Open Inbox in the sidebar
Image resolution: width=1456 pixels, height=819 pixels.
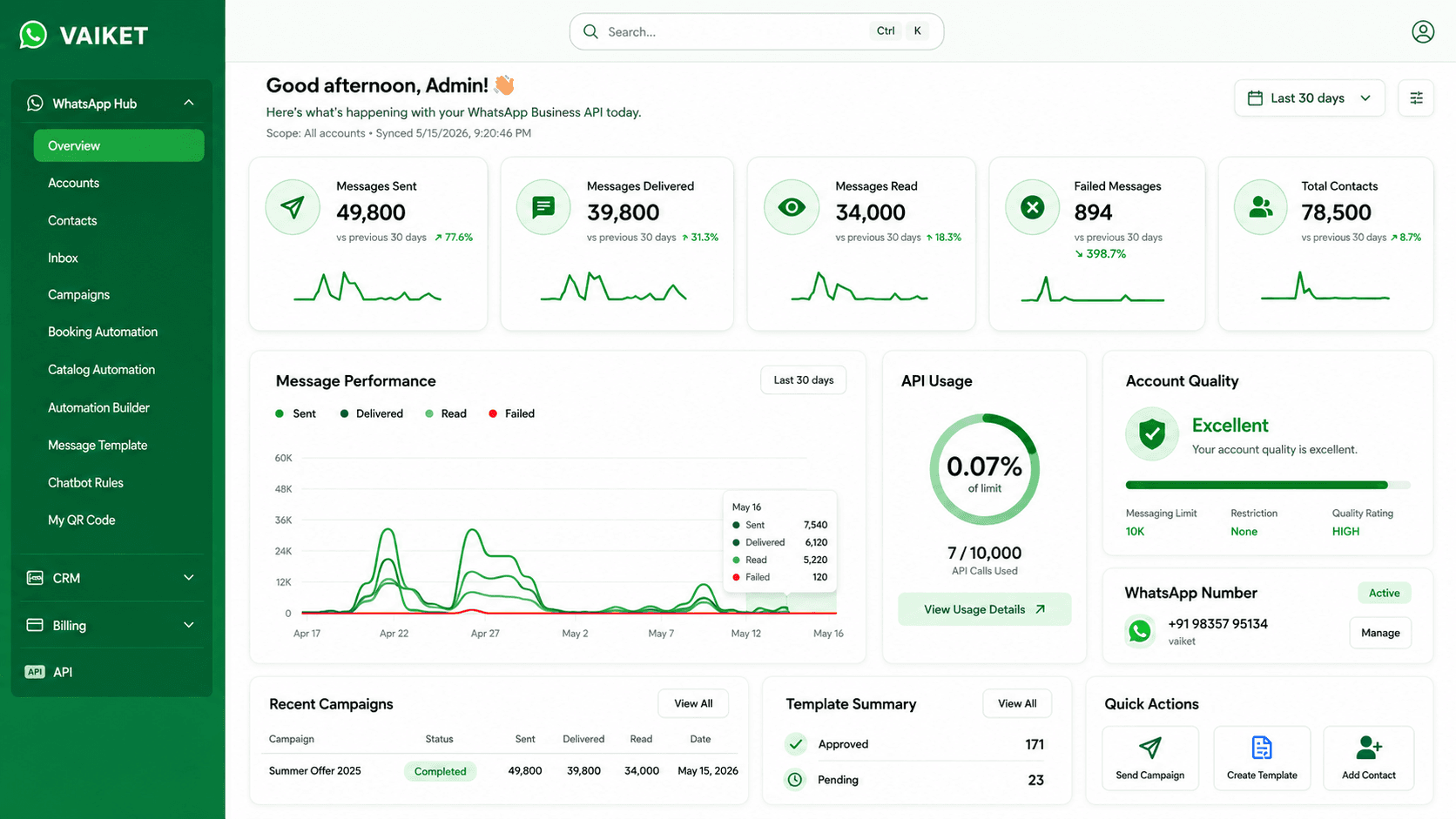[x=63, y=258]
